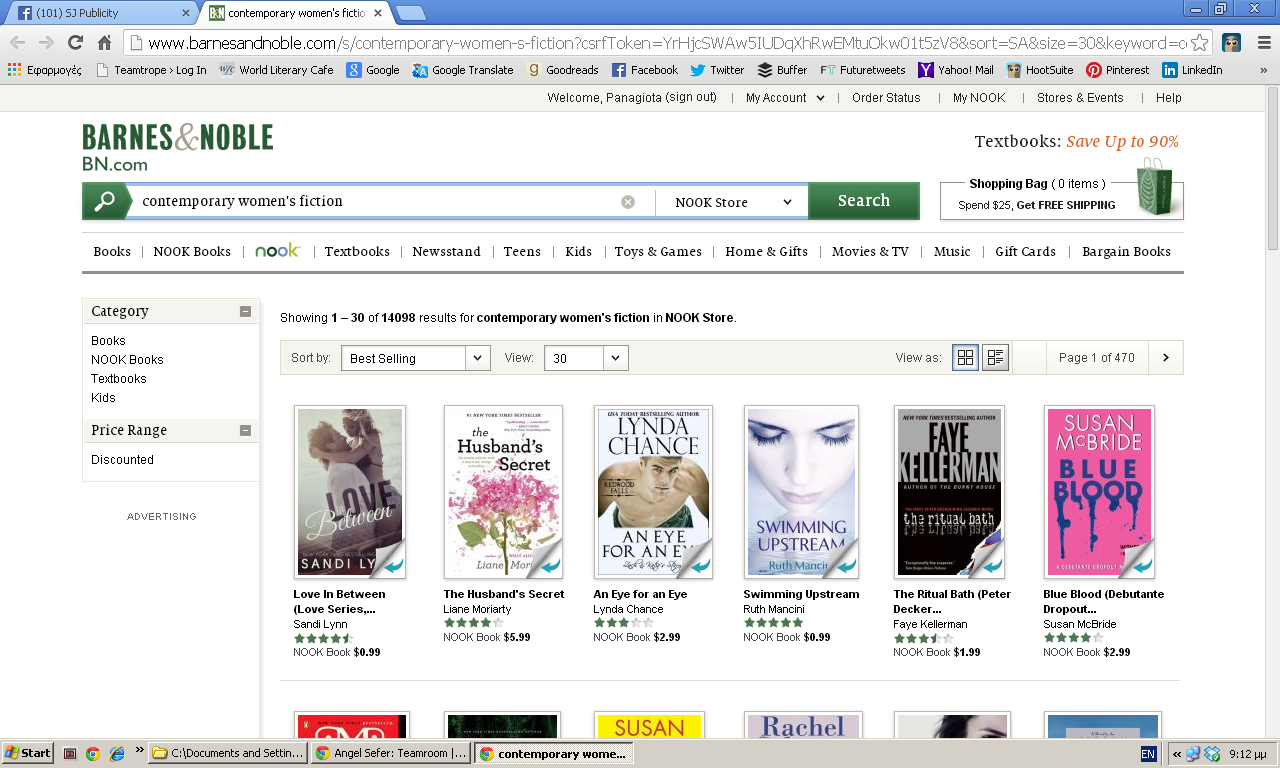Viewport: 1280px width, 768px height.
Task: Open the shopping bag icon
Action: (x=1154, y=185)
